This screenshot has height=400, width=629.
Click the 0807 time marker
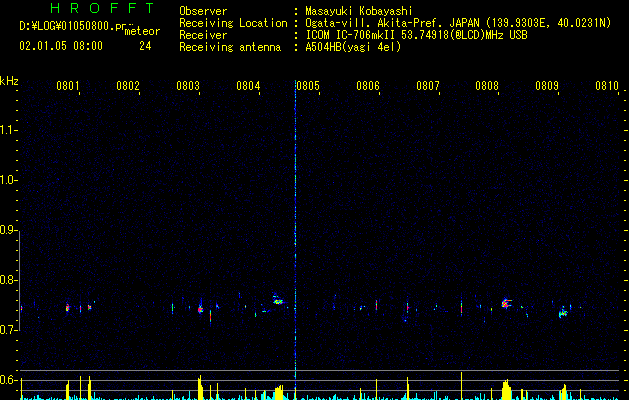coord(428,86)
